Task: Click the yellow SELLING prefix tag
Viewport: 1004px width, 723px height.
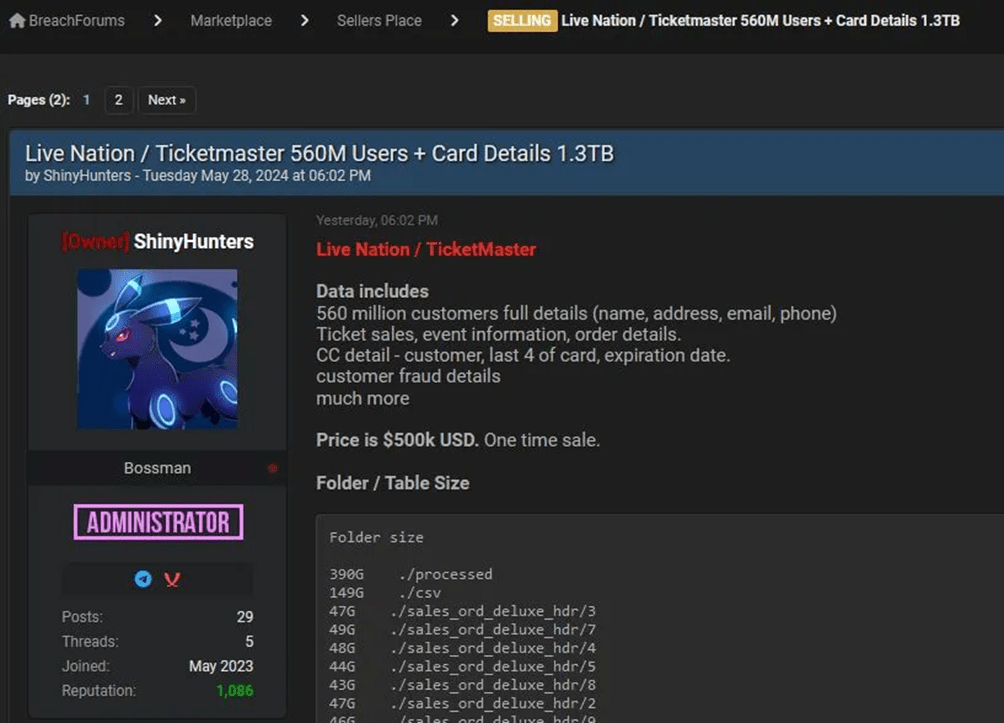Action: [x=522, y=20]
